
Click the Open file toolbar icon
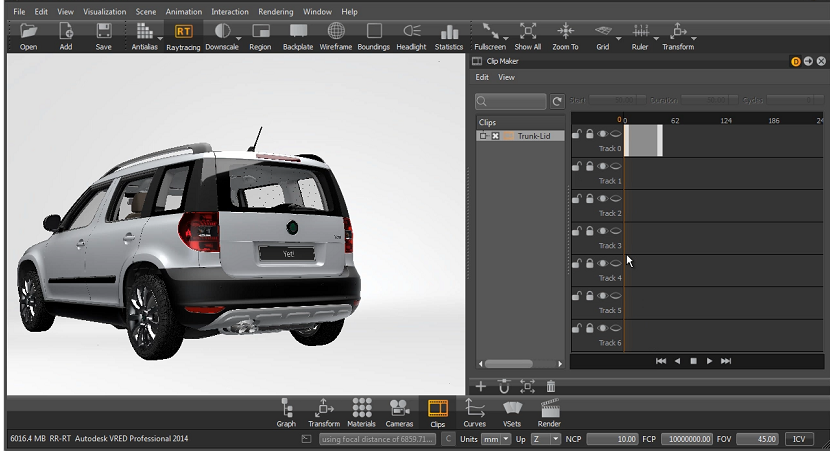pyautogui.click(x=29, y=32)
